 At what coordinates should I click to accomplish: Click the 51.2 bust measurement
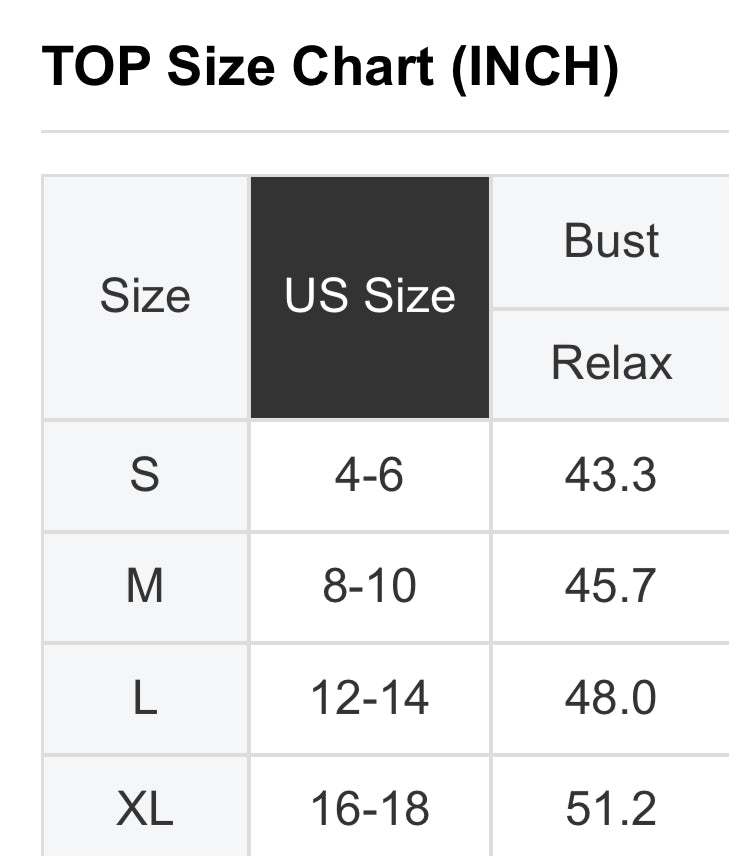610,809
